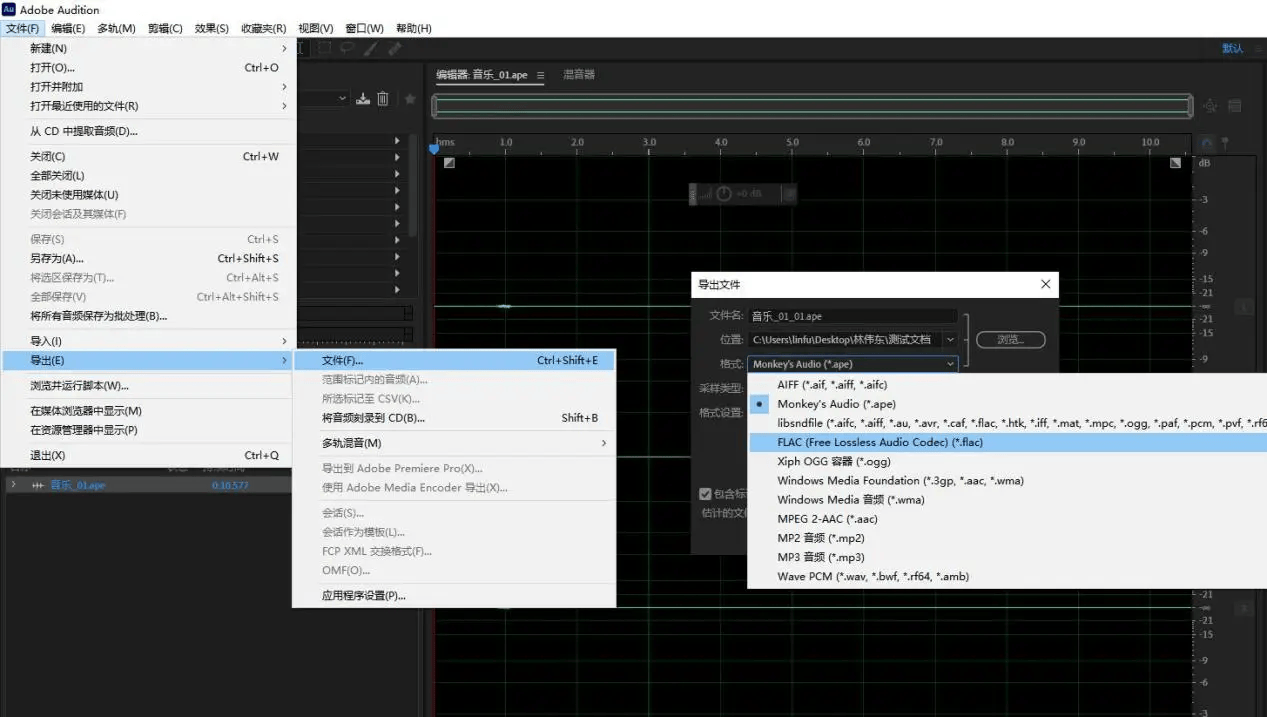
Task: Click the 文件名 input field with 音乐_01_01.ape
Action: [x=853, y=316]
